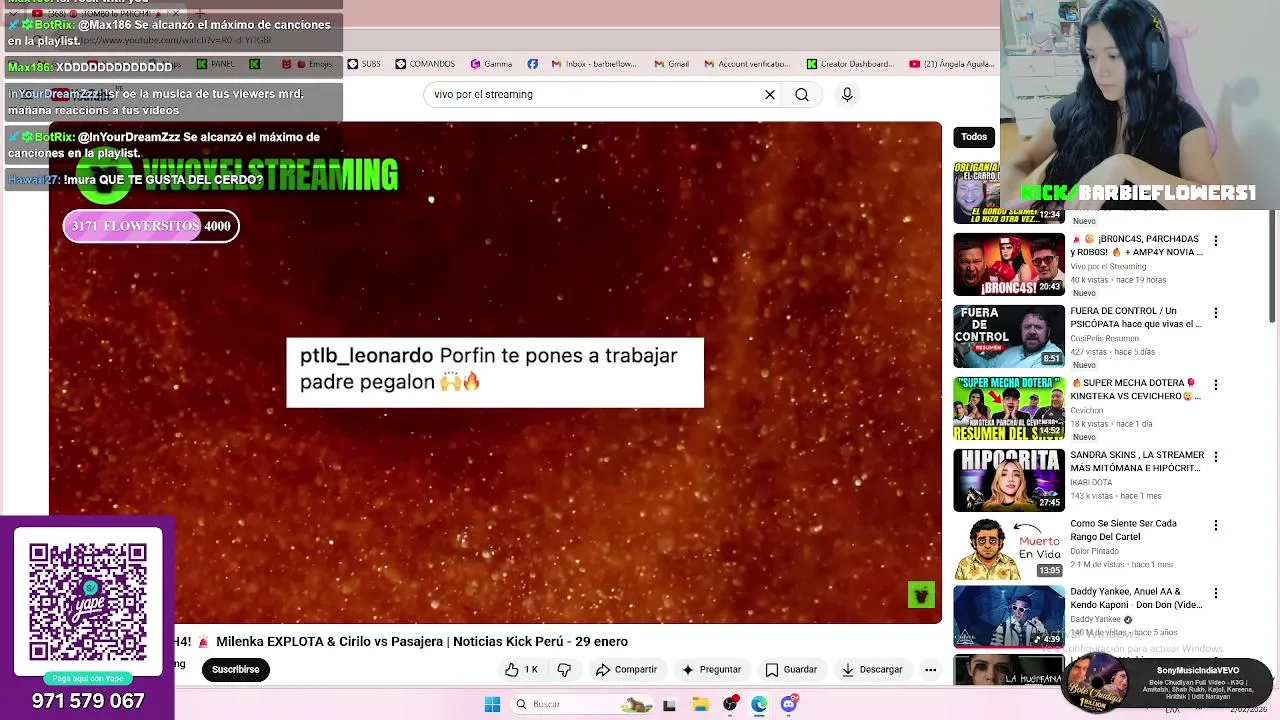
Task: Click the video player area
Action: click(x=495, y=372)
